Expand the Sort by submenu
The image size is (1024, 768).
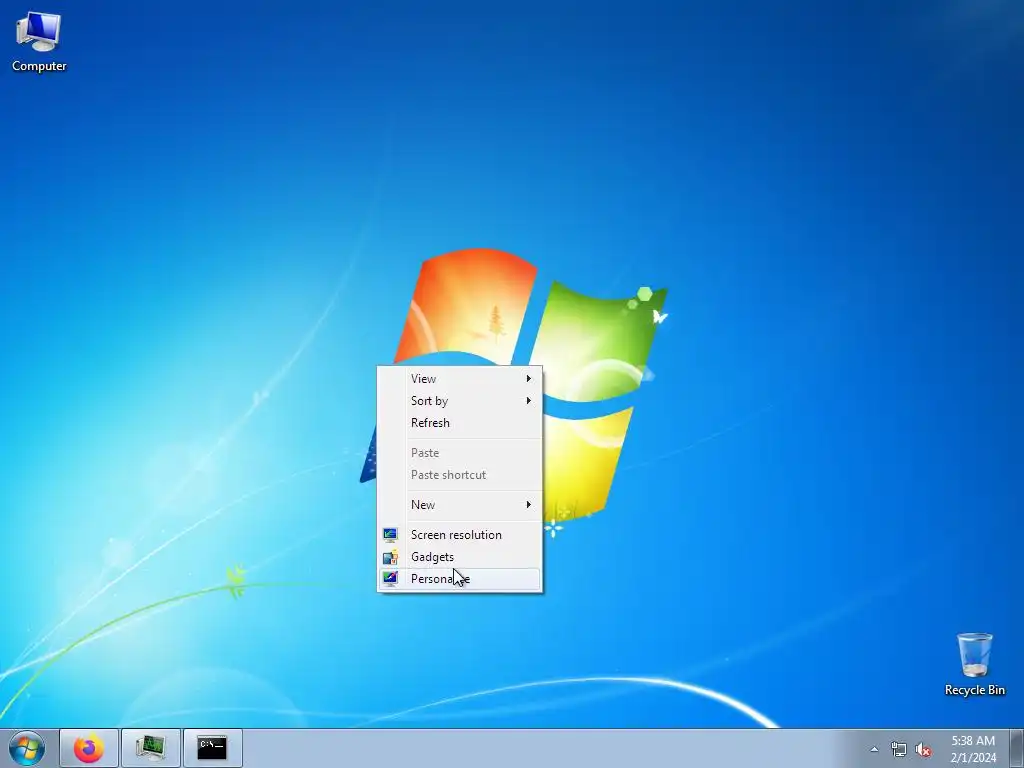[x=460, y=401]
